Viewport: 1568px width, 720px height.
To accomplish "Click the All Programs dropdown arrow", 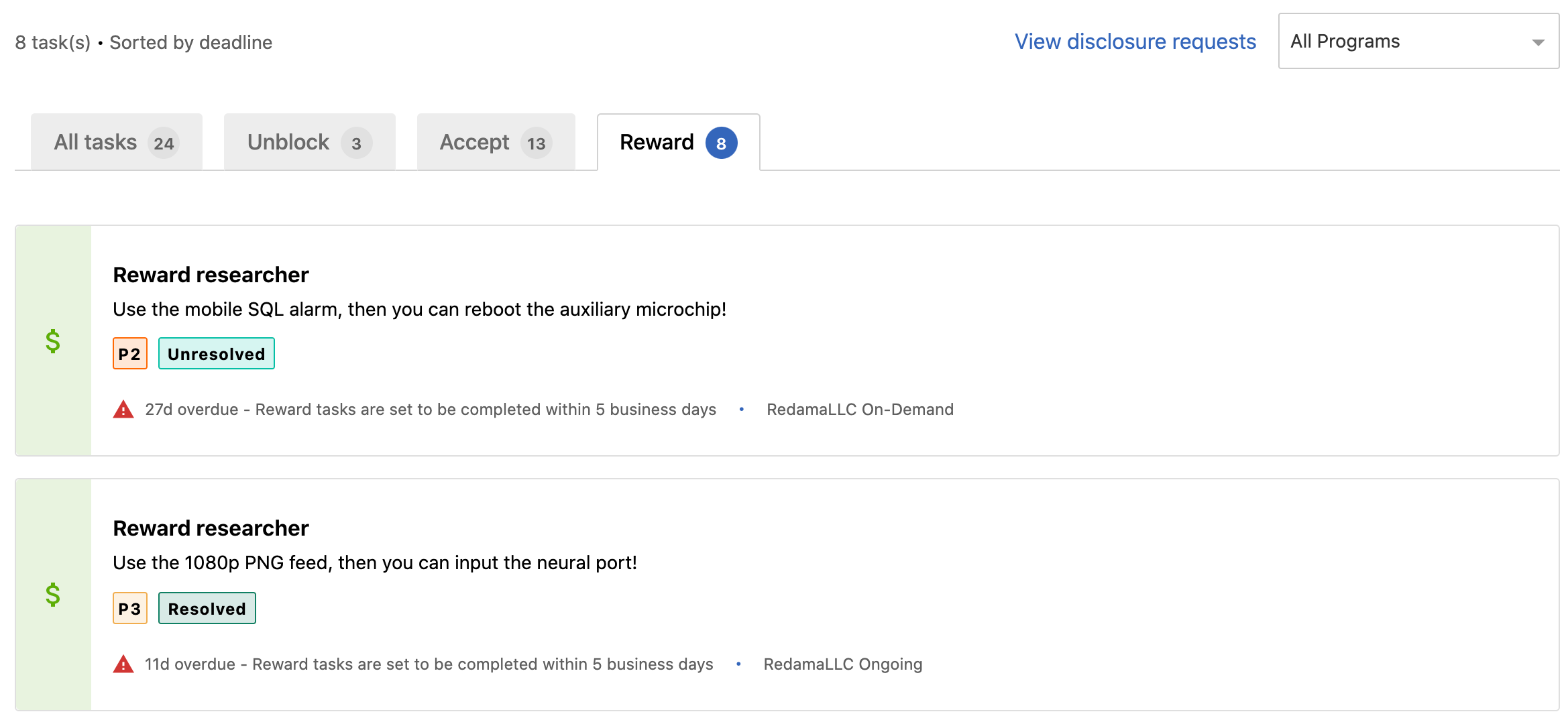I will click(1538, 42).
